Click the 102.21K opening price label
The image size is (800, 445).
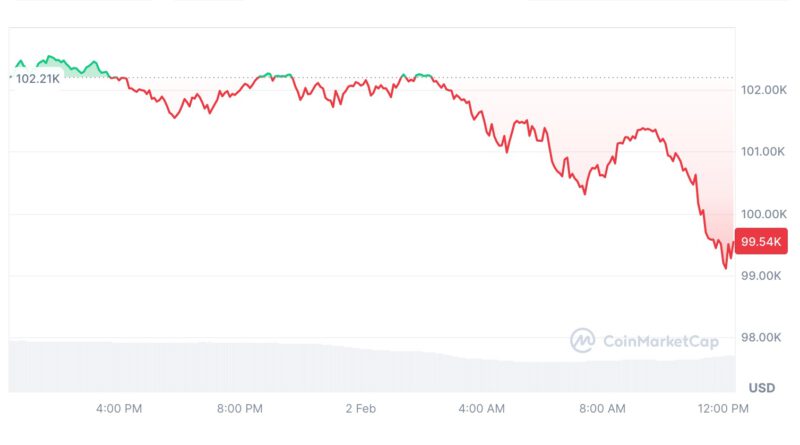[x=36, y=77]
